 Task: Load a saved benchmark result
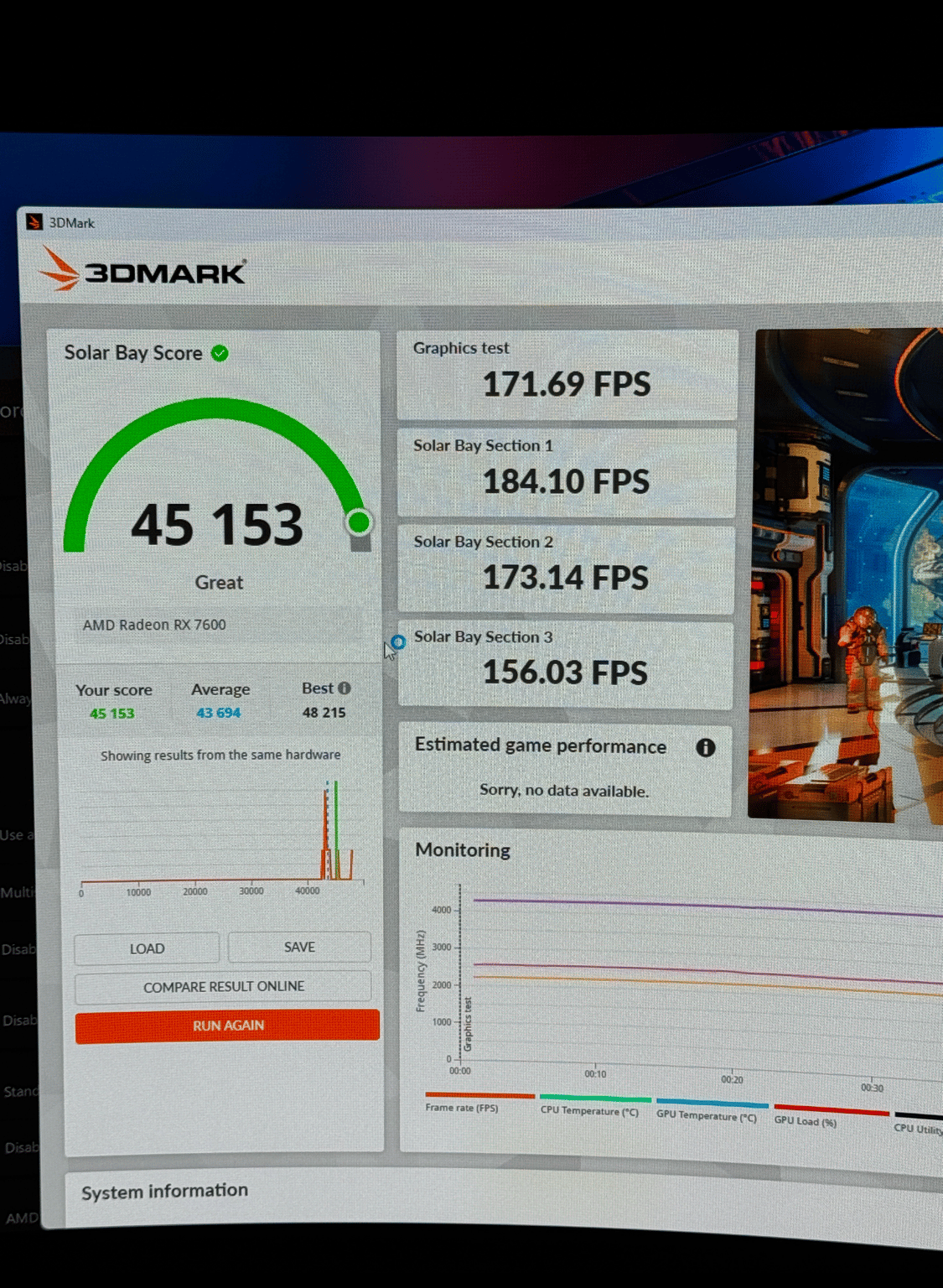tap(147, 948)
